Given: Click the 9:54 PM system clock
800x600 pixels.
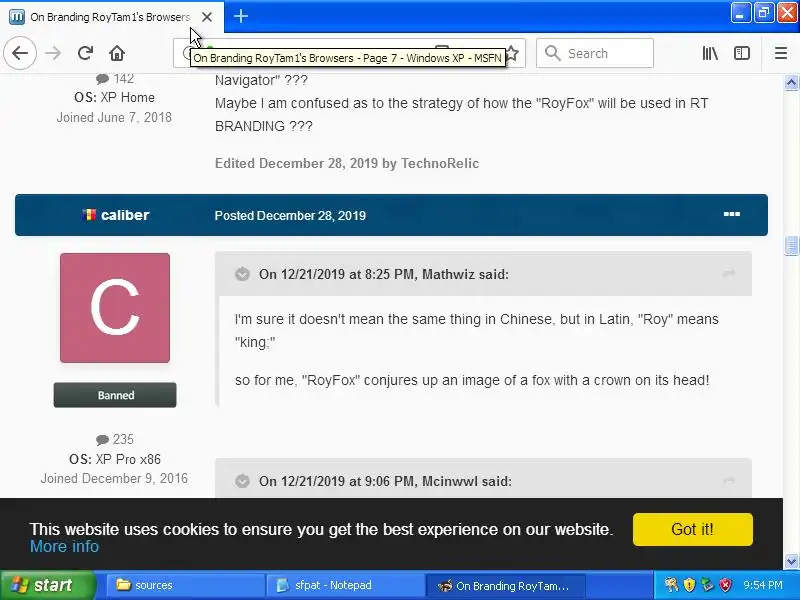Looking at the screenshot, I should click(x=763, y=585).
